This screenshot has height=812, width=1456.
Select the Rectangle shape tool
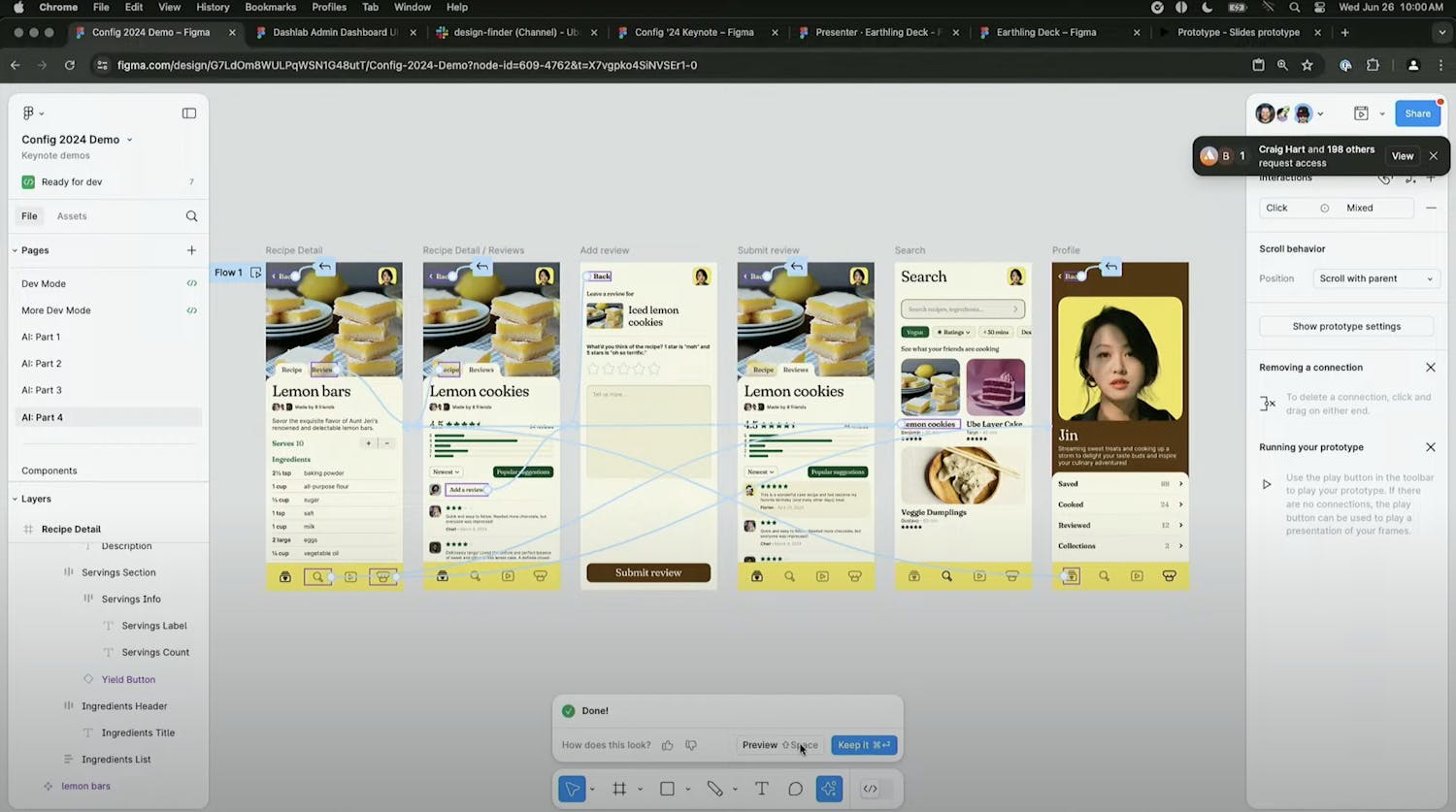pyautogui.click(x=667, y=789)
